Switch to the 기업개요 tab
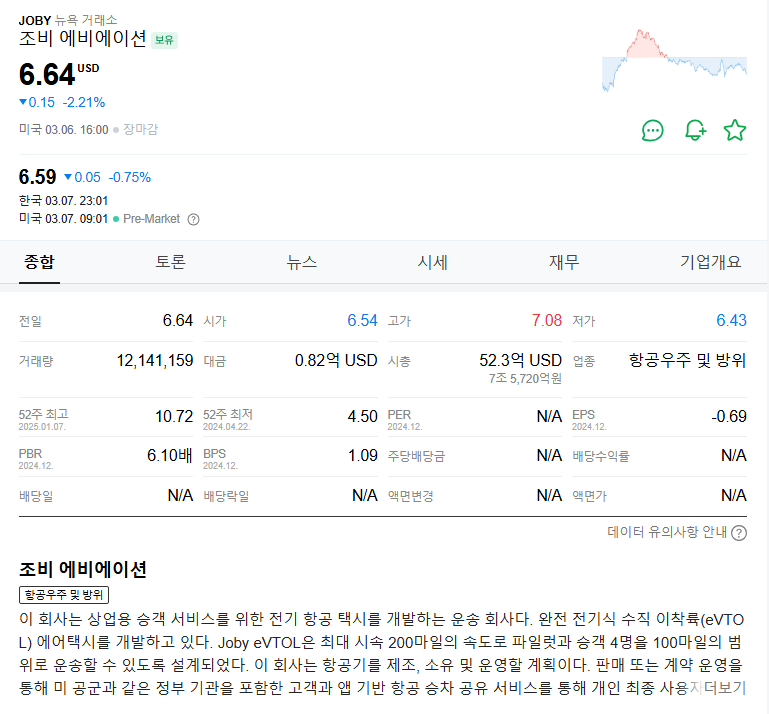Screen dimensions: 769x714 (x=710, y=262)
